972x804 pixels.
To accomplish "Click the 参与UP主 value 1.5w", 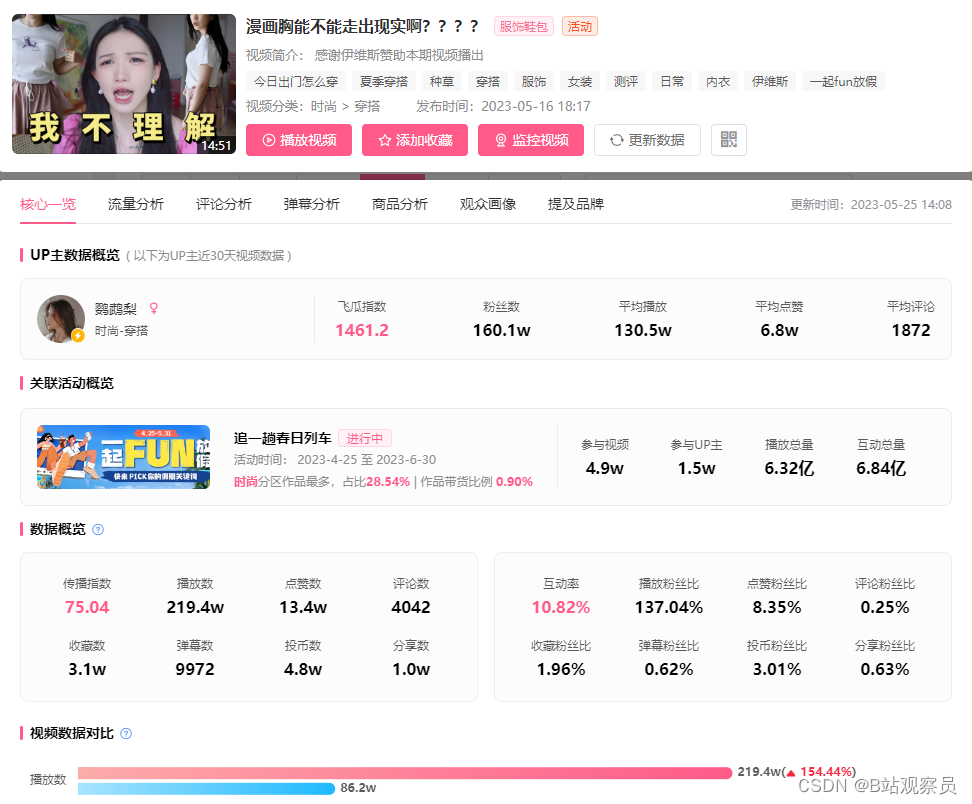I will pos(696,468).
